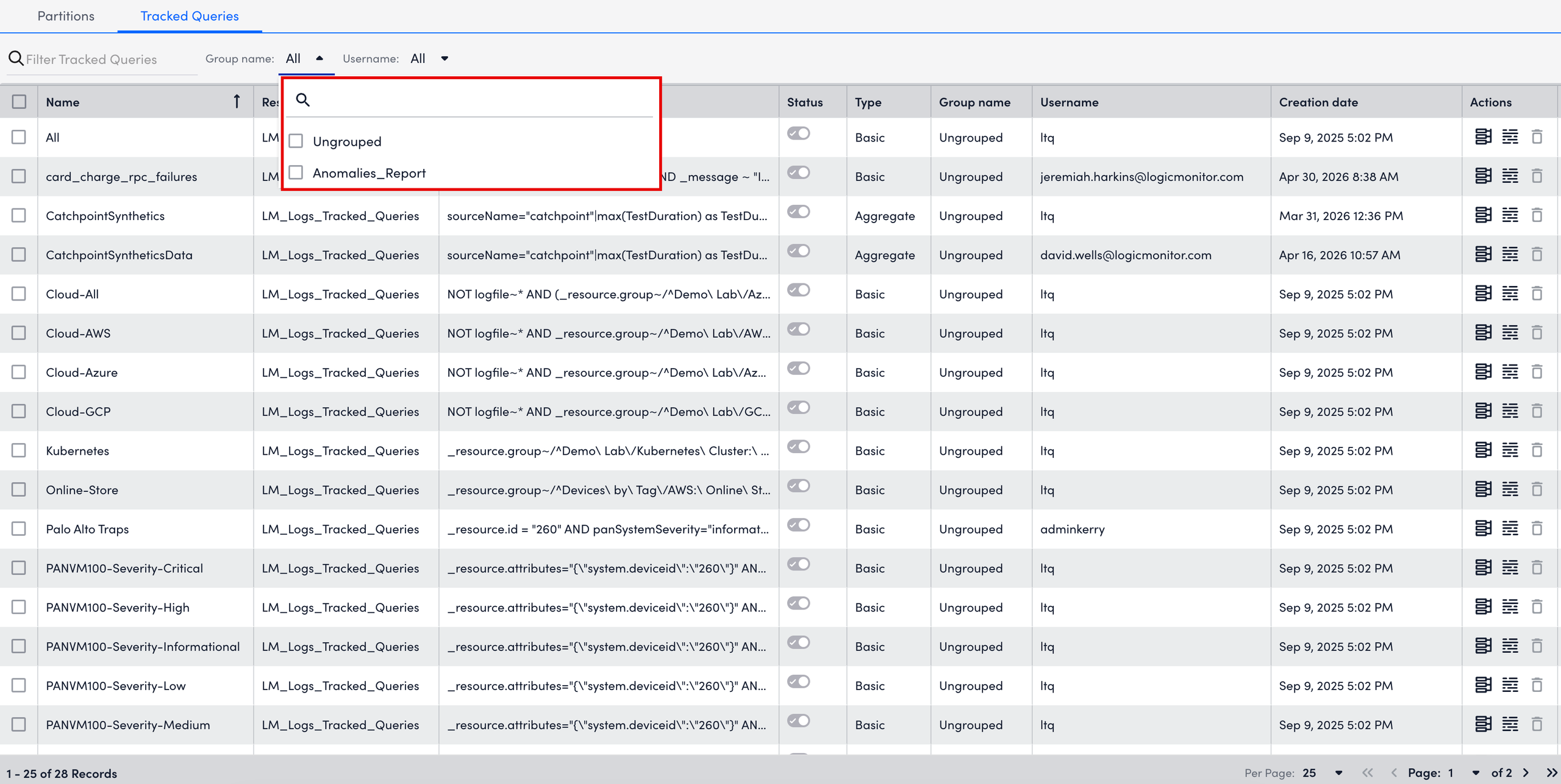Collapse the Group name dropdown
The width and height of the screenshot is (1561, 784).
[319, 59]
